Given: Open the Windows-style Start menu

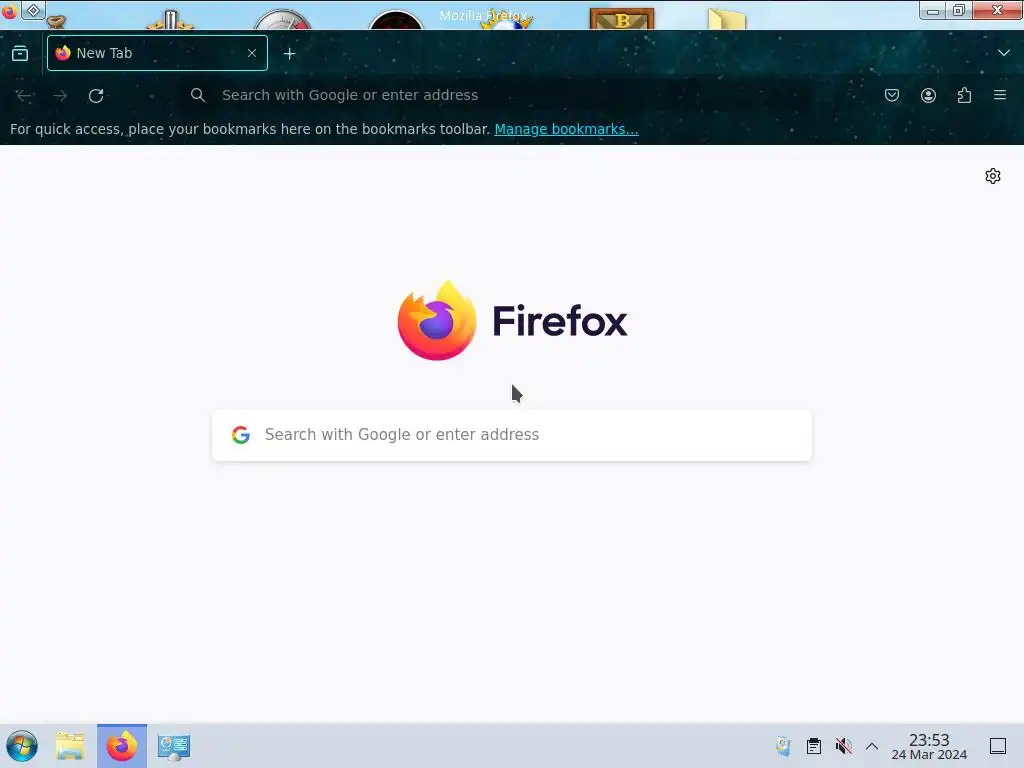Looking at the screenshot, I should coord(22,746).
